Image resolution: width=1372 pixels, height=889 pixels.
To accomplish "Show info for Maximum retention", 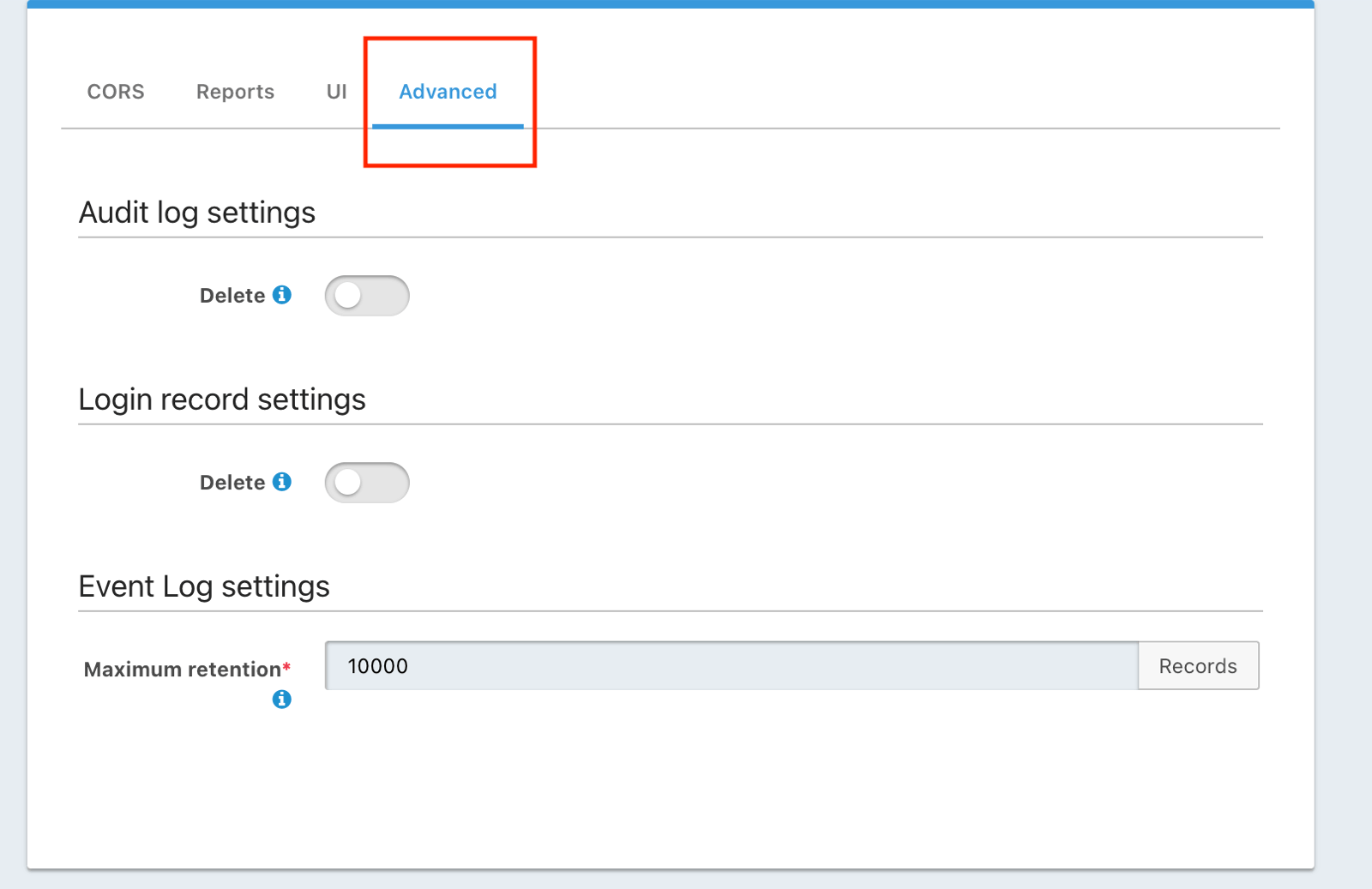I will coord(282,700).
